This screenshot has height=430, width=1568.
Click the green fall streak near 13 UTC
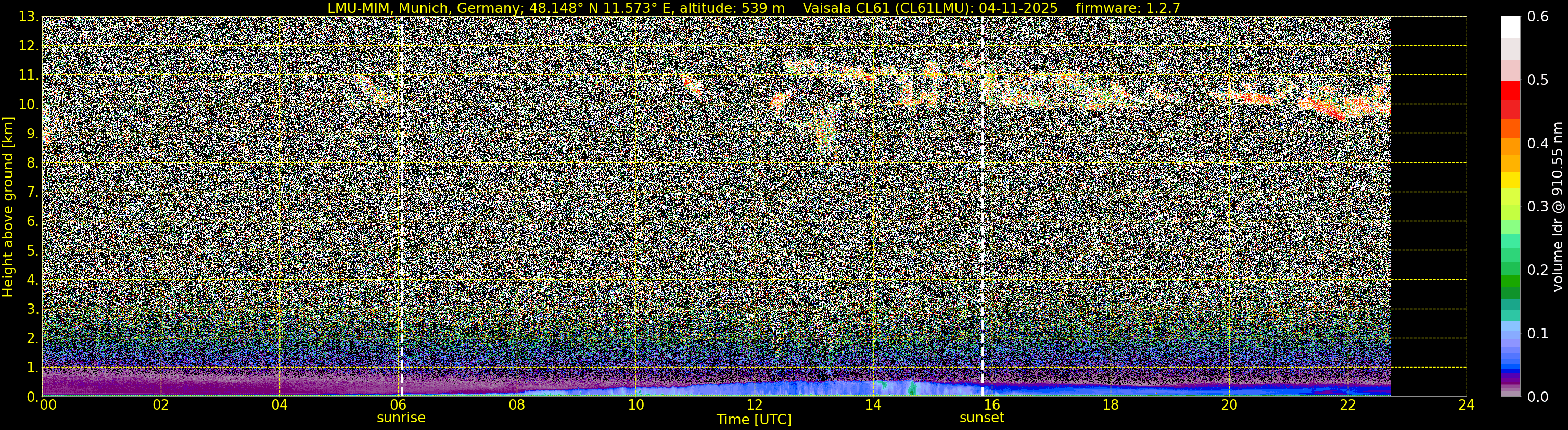825,131
